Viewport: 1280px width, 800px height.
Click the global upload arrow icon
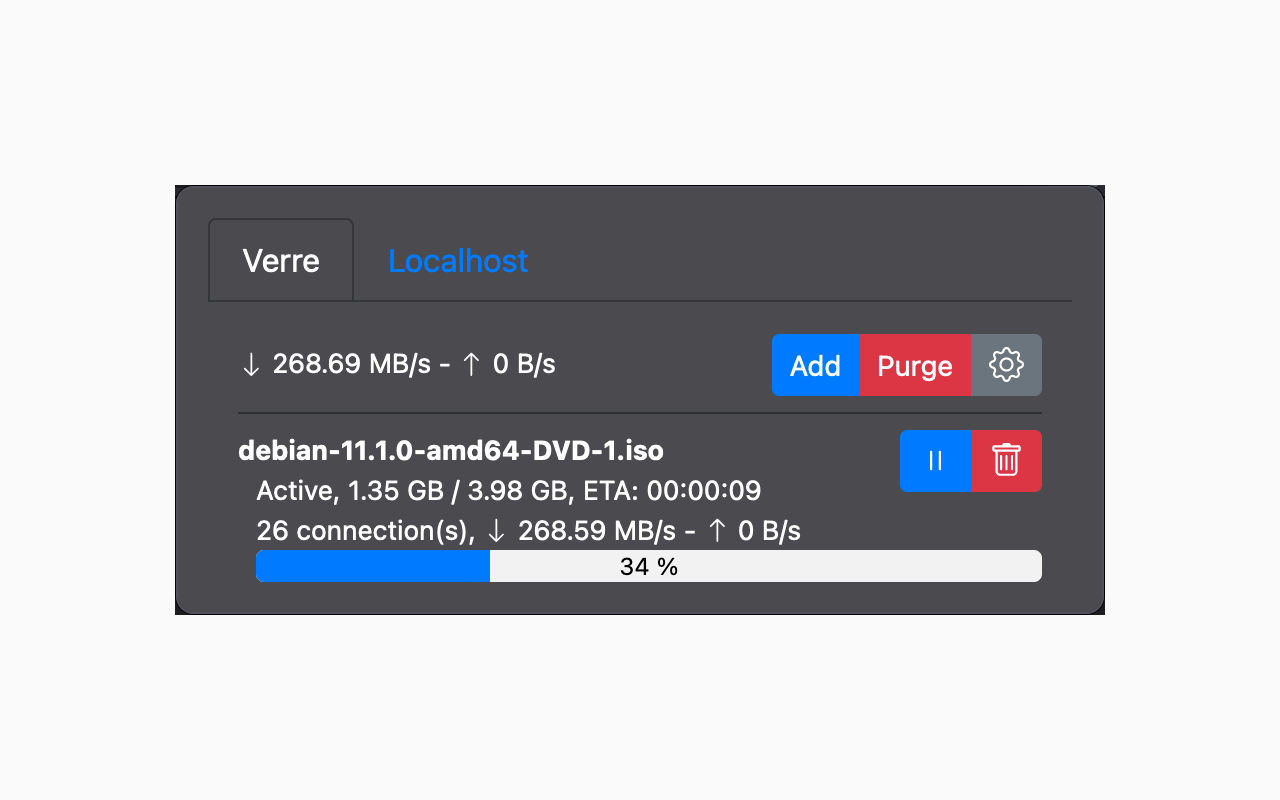(471, 365)
